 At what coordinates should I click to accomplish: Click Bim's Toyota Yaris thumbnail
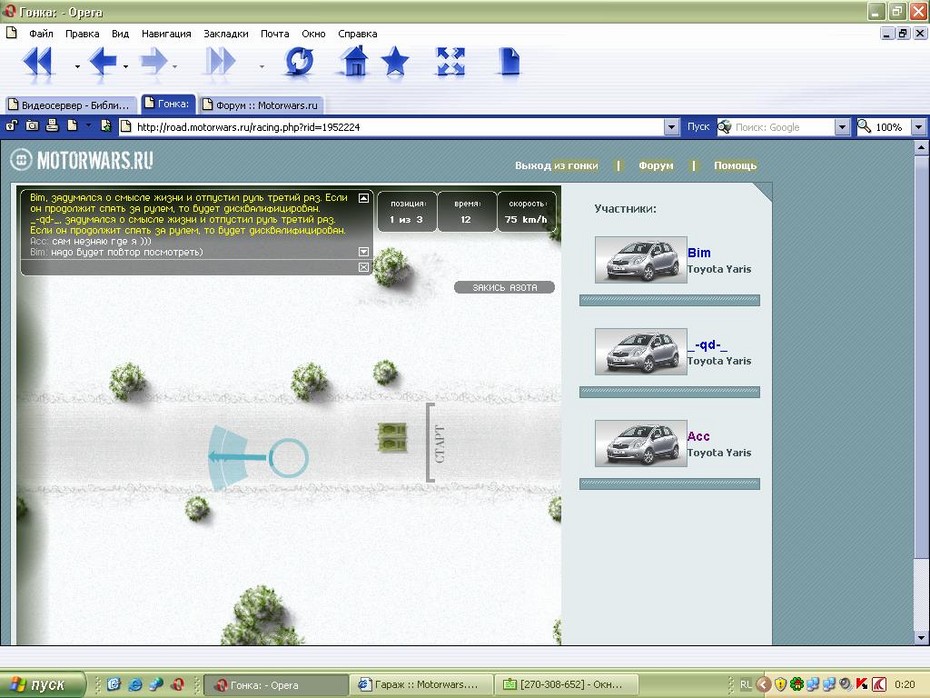pos(641,260)
